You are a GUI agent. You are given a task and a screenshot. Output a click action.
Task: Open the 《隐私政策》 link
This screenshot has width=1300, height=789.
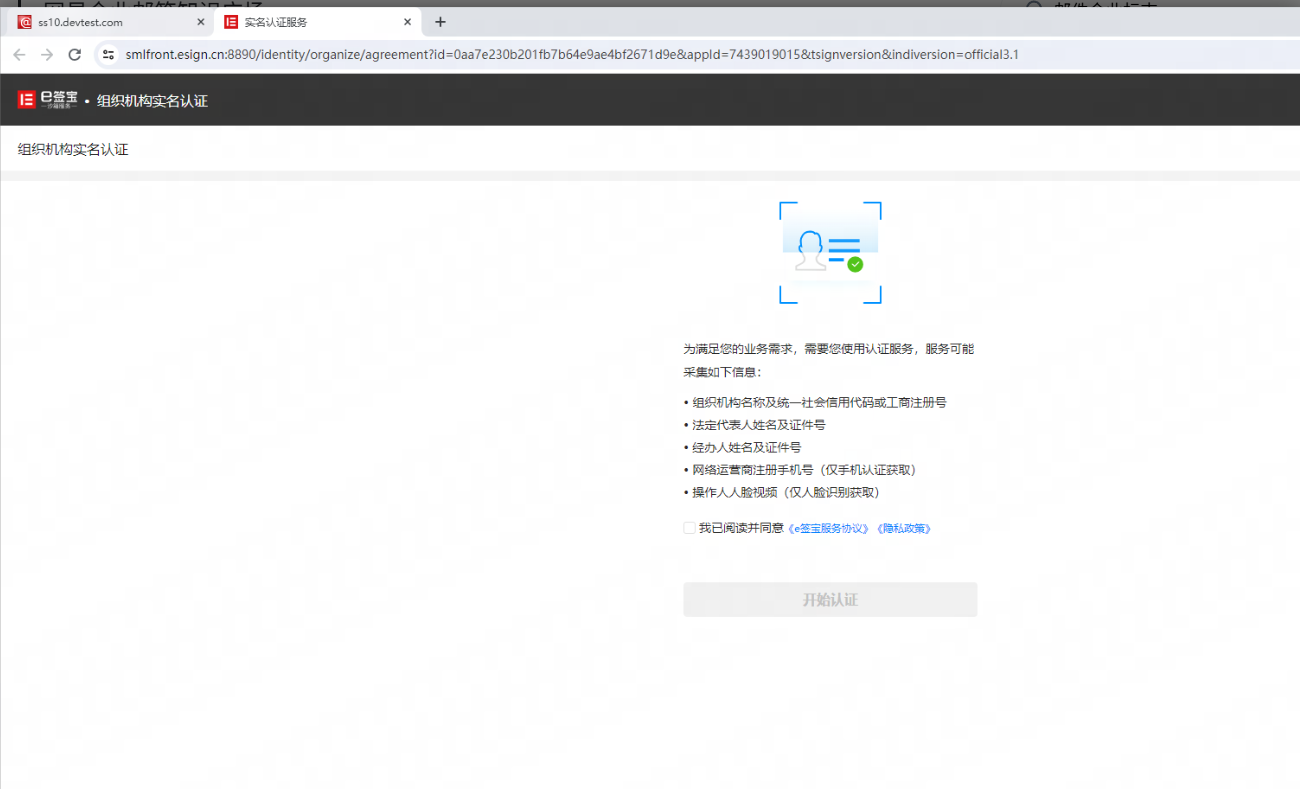[904, 529]
